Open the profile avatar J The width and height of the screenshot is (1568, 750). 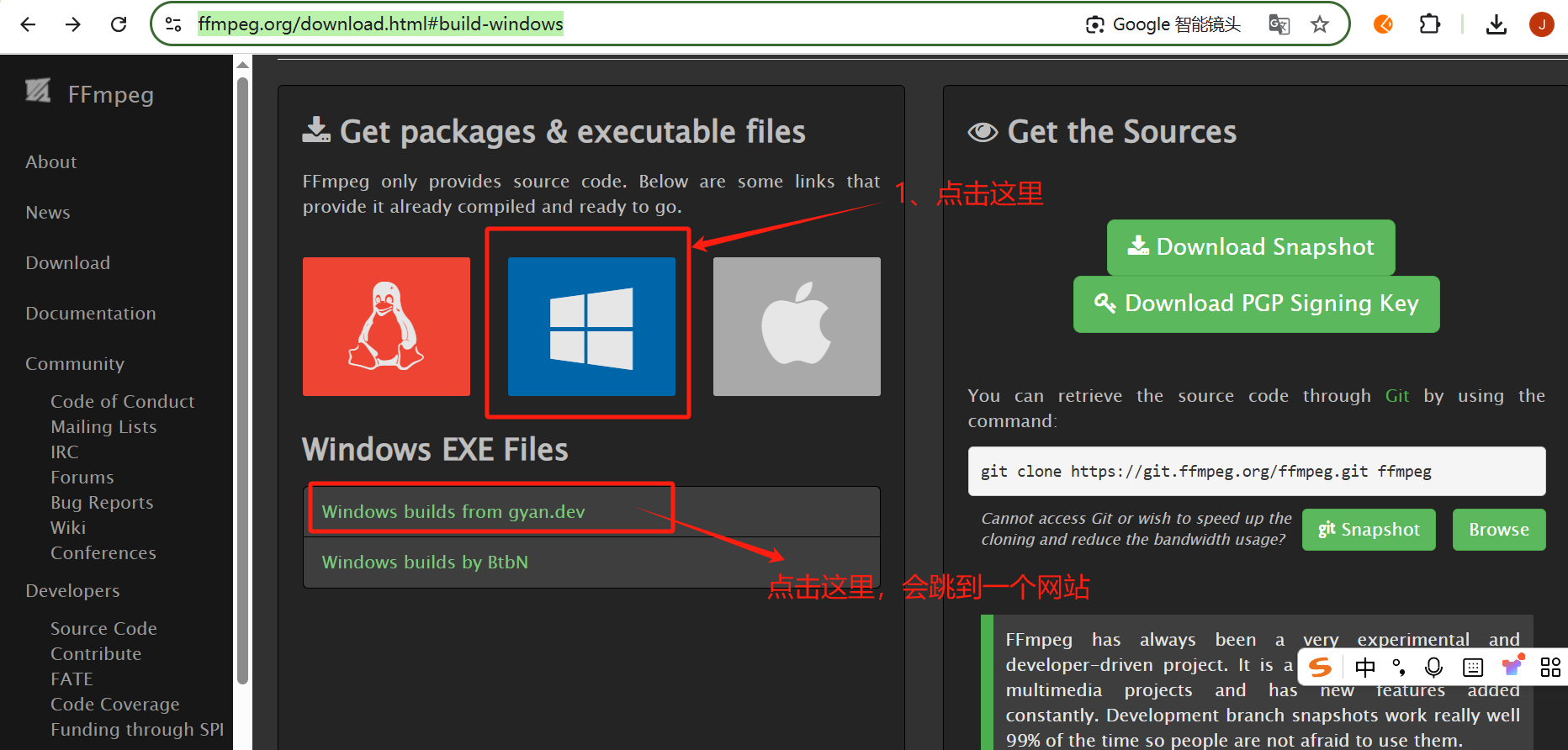pos(1541,24)
